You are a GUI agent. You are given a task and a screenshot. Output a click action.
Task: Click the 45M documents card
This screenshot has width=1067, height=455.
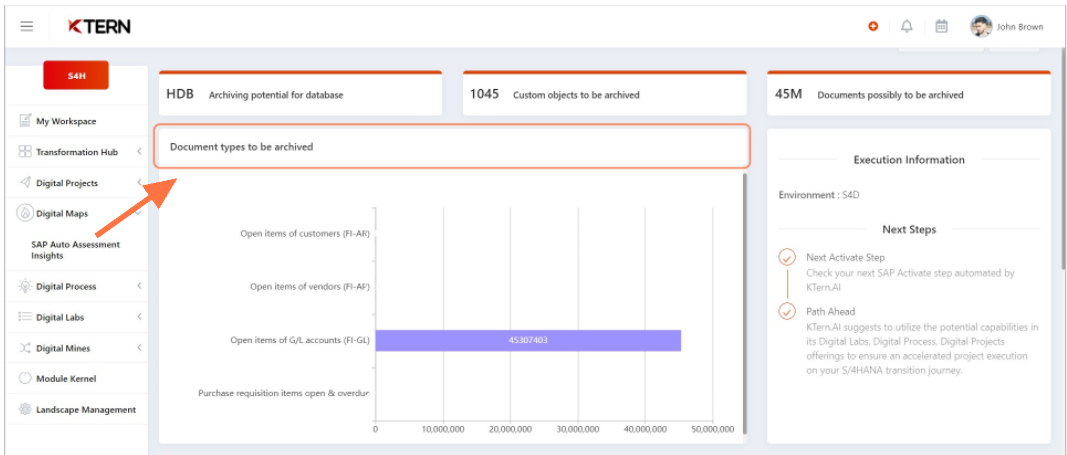908,93
